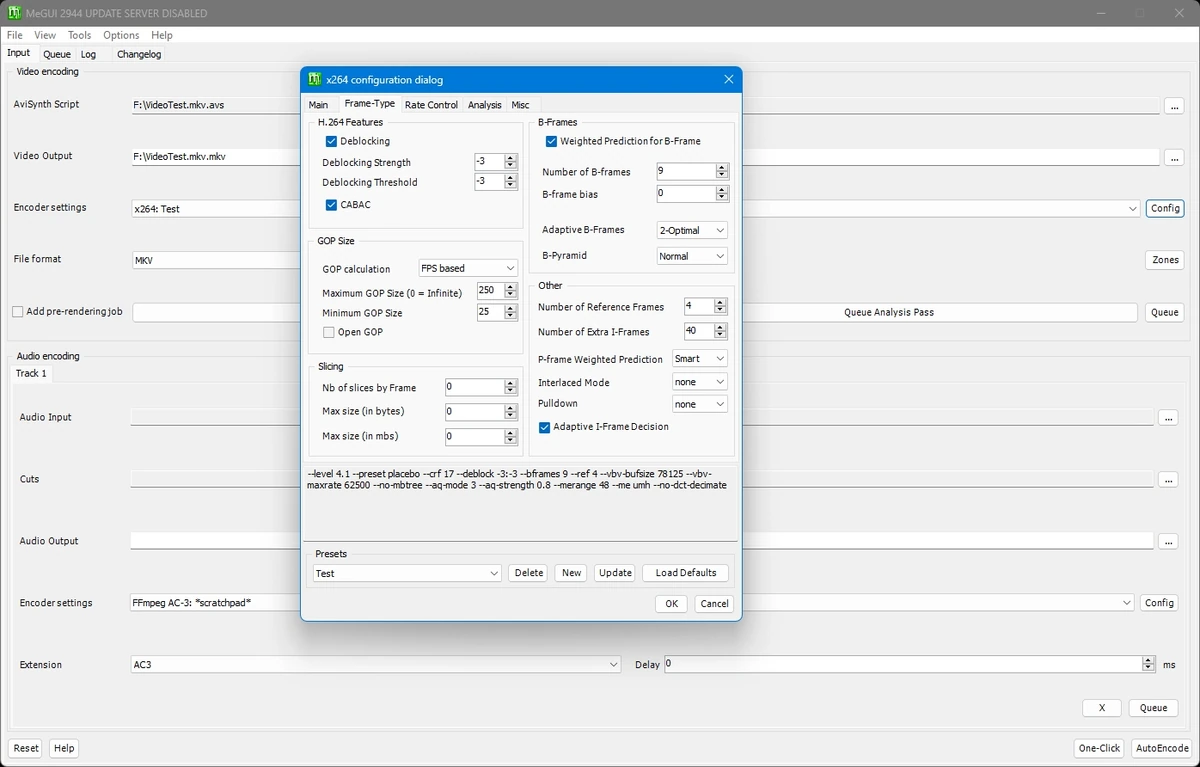
Task: Switch to the Rate Control tab
Action: pyautogui.click(x=431, y=105)
